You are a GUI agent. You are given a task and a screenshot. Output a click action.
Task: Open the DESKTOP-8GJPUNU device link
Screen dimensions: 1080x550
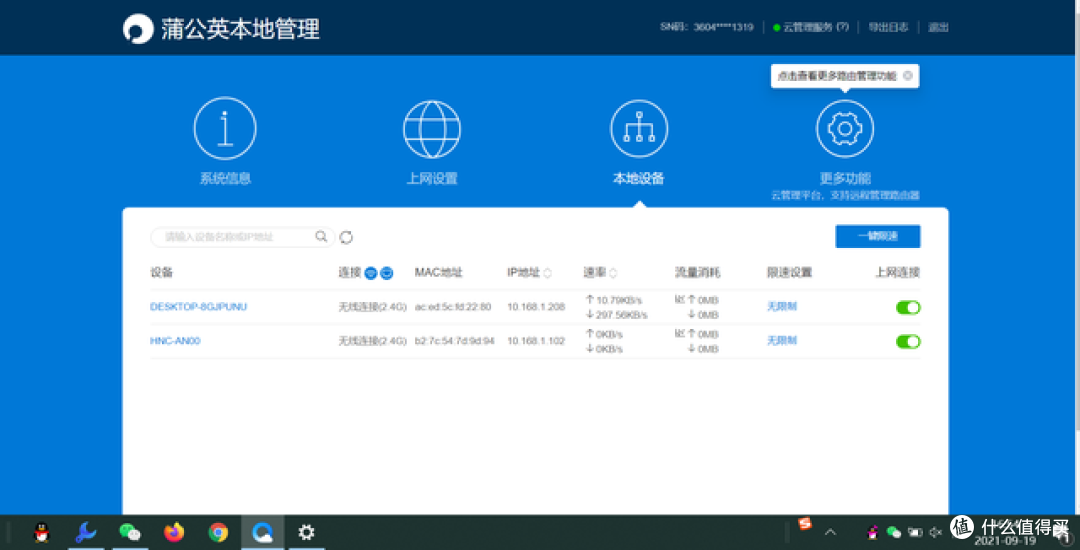pos(198,307)
